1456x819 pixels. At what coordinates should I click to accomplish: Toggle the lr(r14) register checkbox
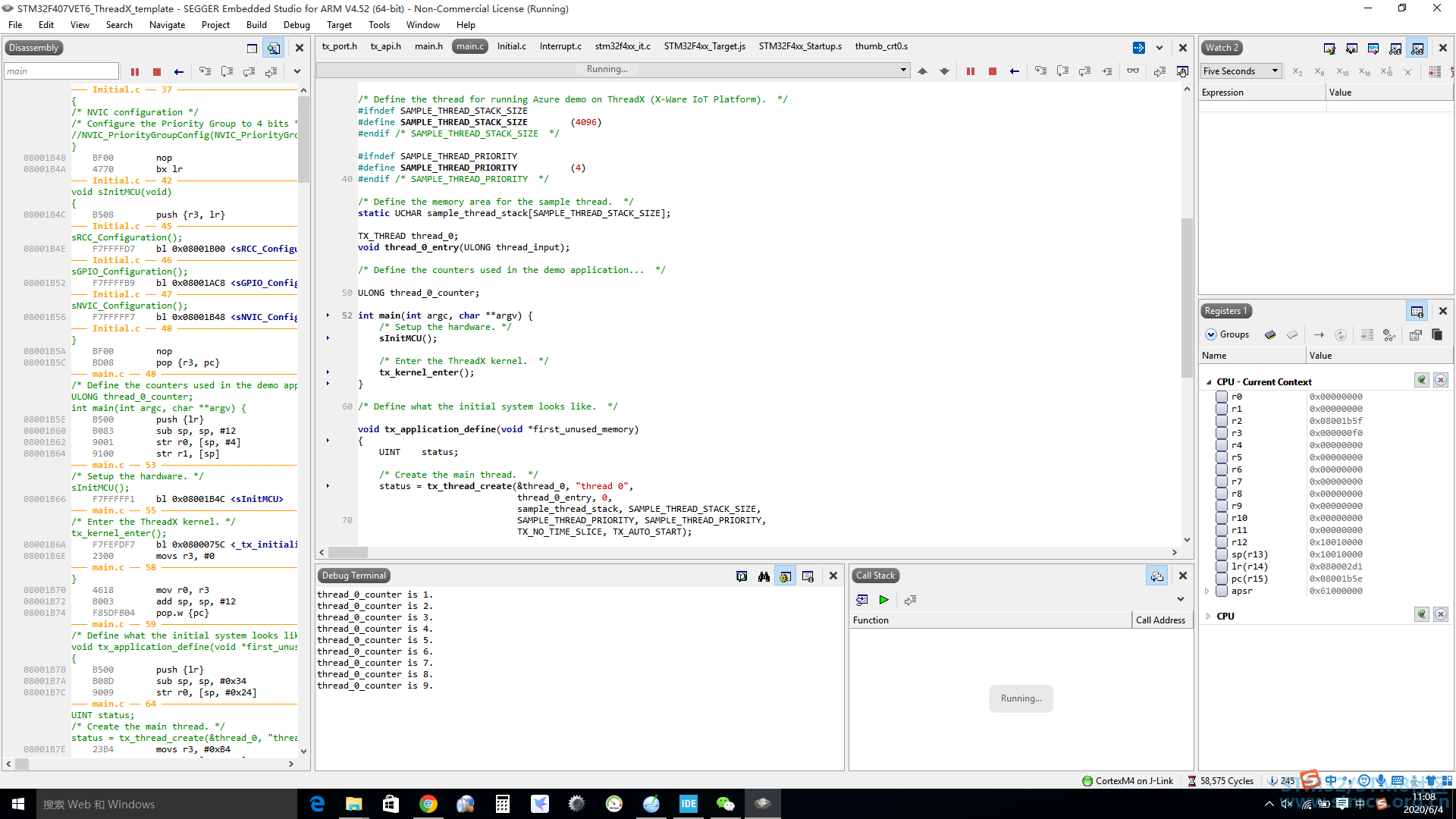1221,566
